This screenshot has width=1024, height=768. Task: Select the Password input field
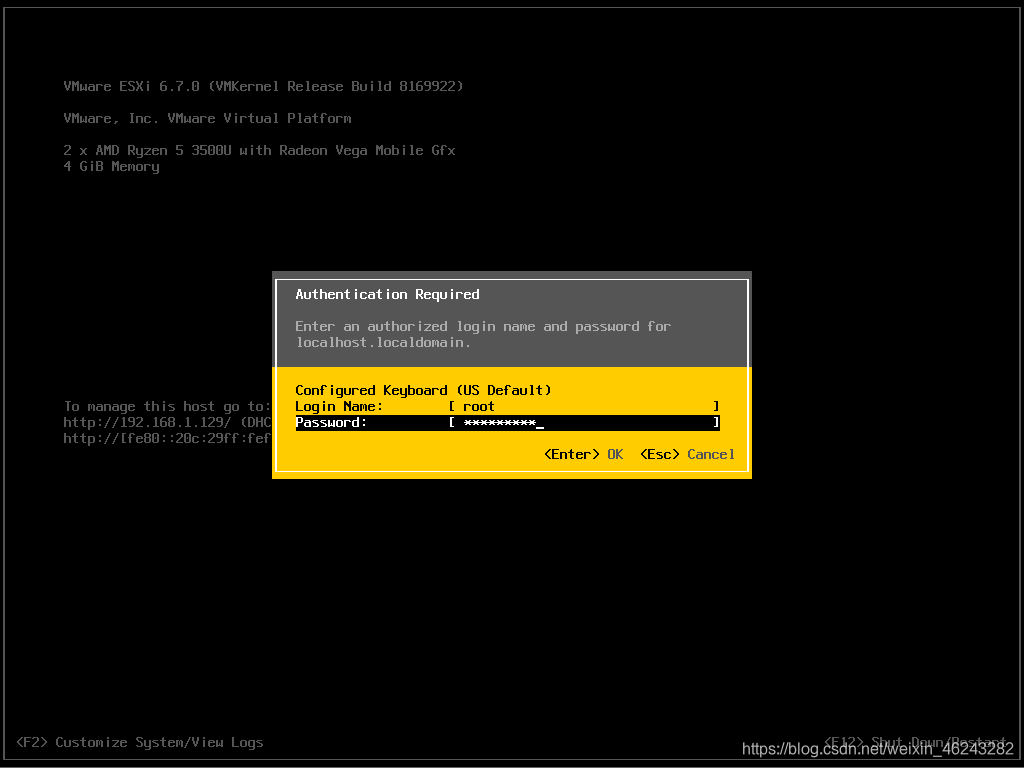584,423
